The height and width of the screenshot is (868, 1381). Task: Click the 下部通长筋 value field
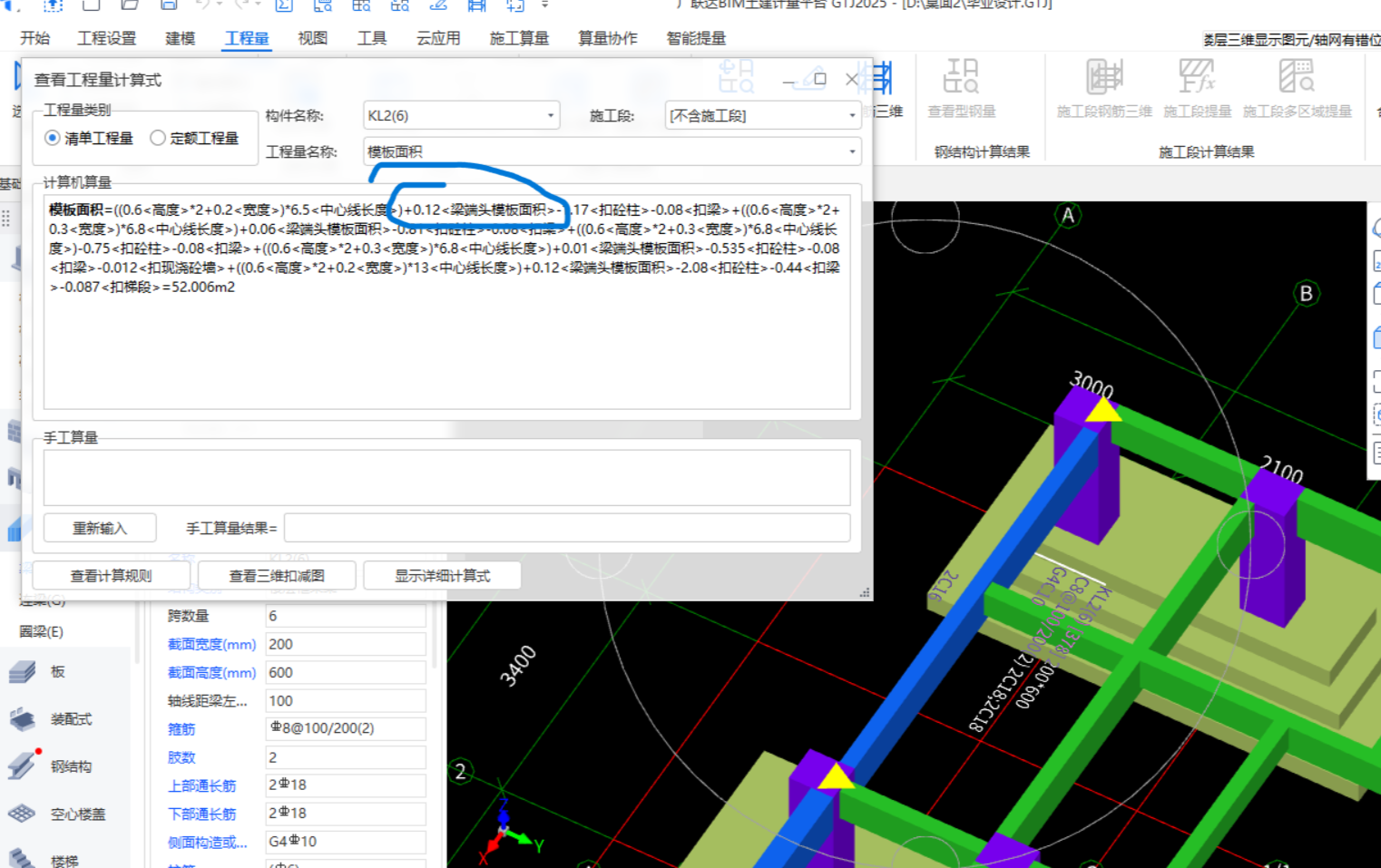tap(345, 813)
